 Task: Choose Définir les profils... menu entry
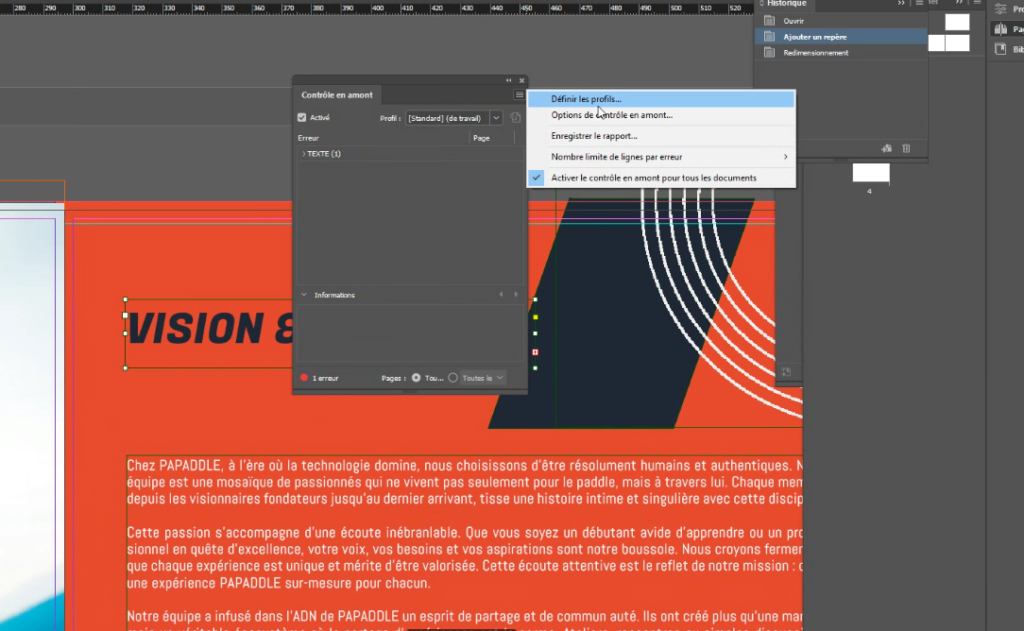pos(586,99)
